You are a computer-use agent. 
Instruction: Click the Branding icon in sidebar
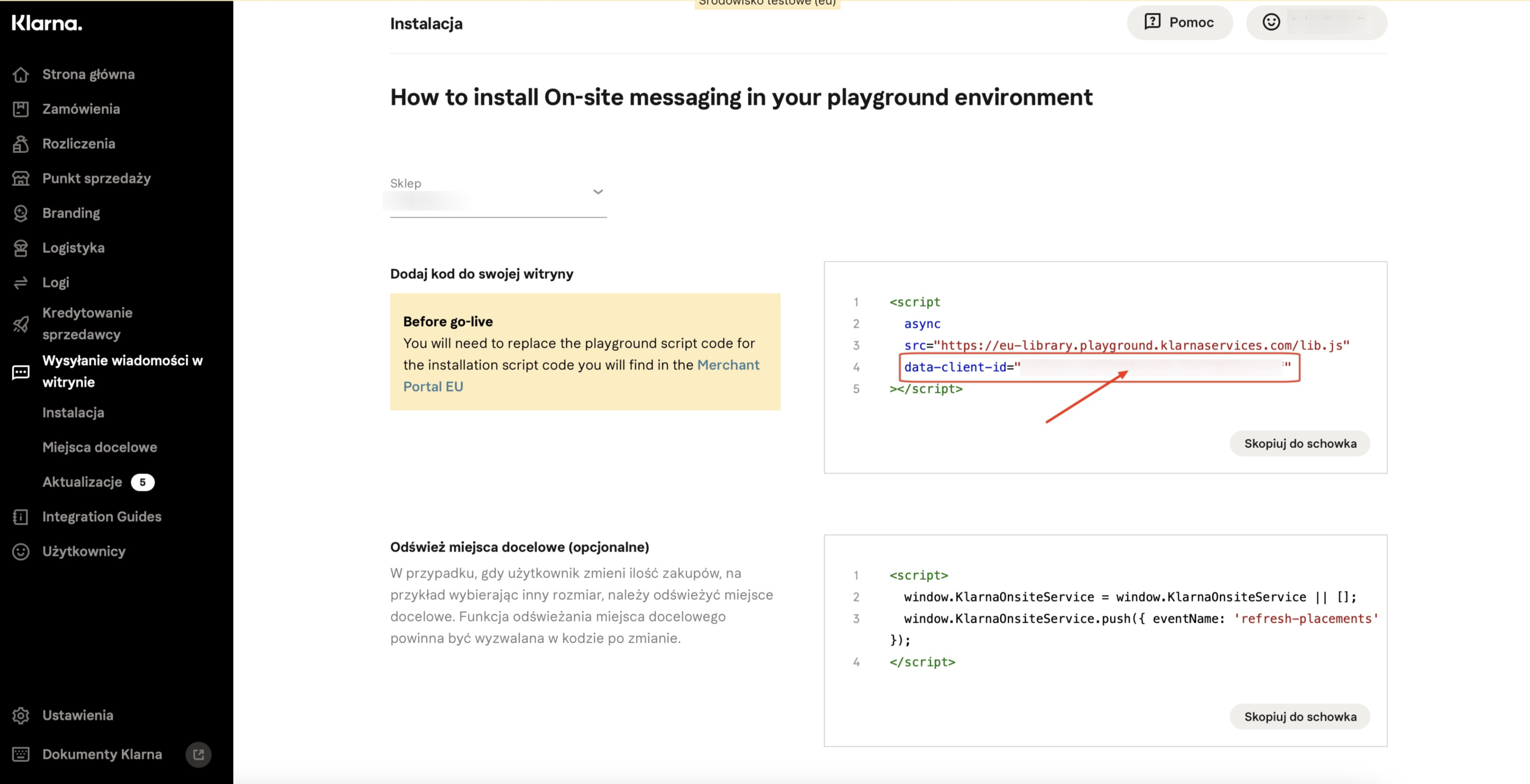pos(21,213)
